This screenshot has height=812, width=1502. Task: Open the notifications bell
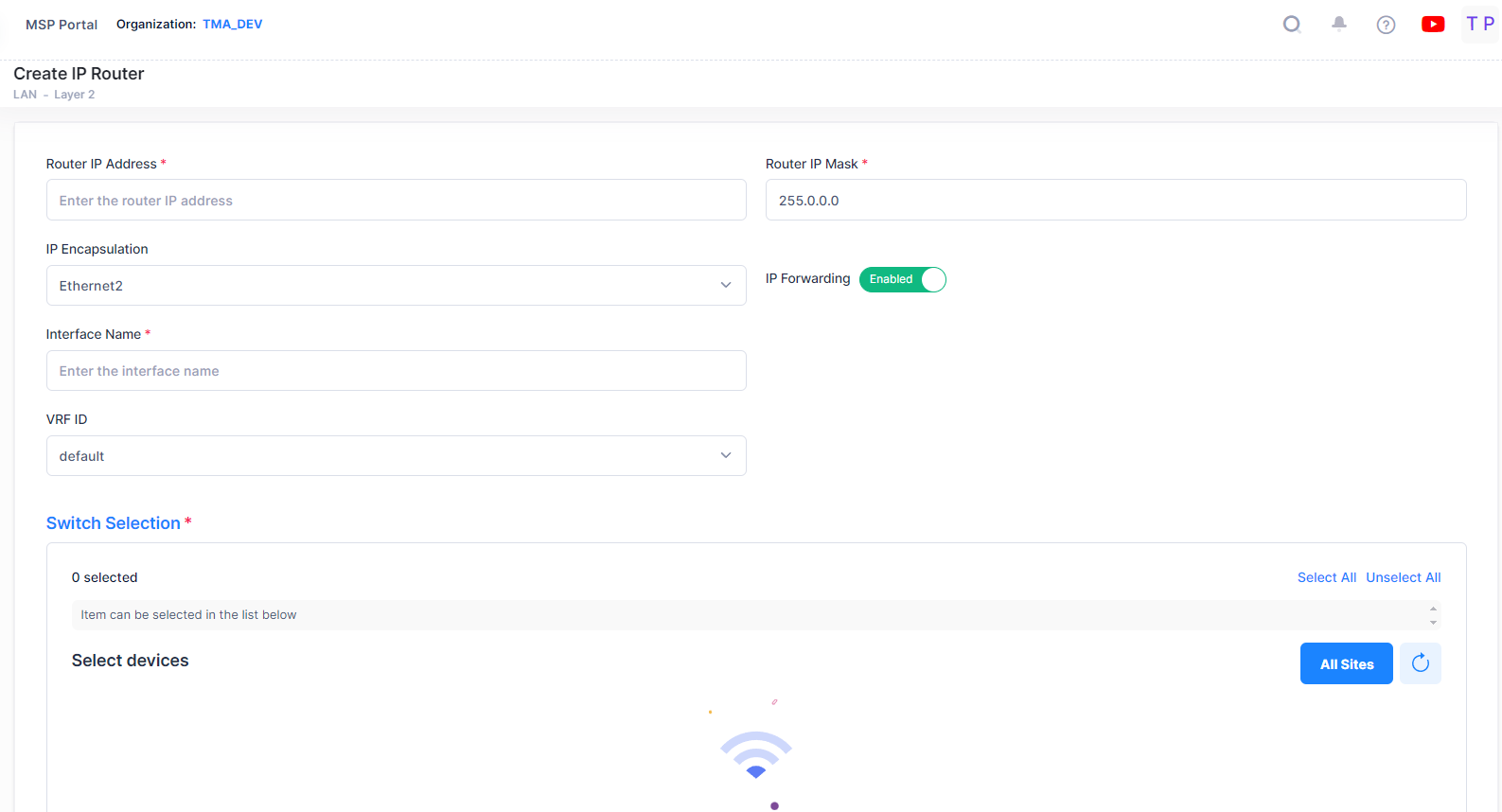pyautogui.click(x=1339, y=25)
